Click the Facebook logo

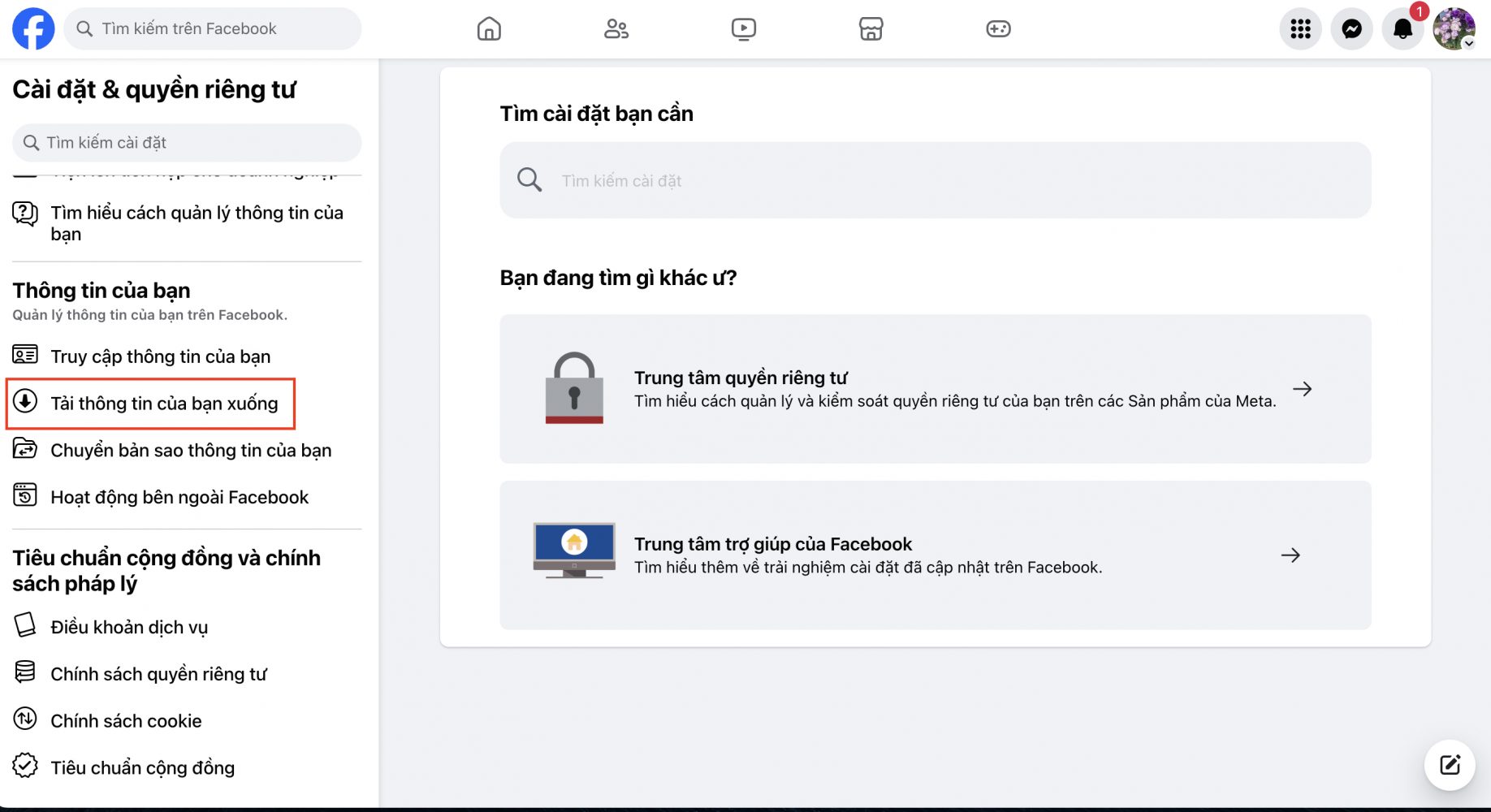[x=33, y=29]
